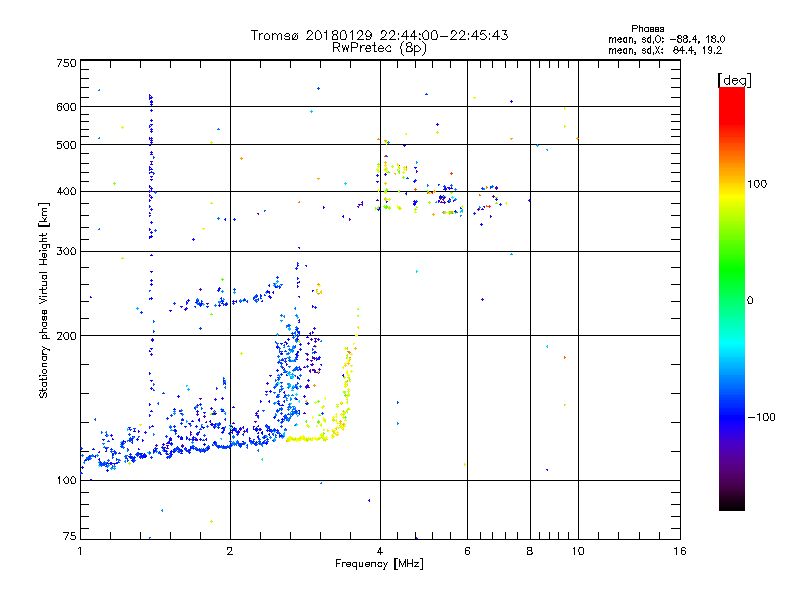The width and height of the screenshot is (800, 600).
Task: Click the y-axis tick label "600"
Action: (66, 107)
